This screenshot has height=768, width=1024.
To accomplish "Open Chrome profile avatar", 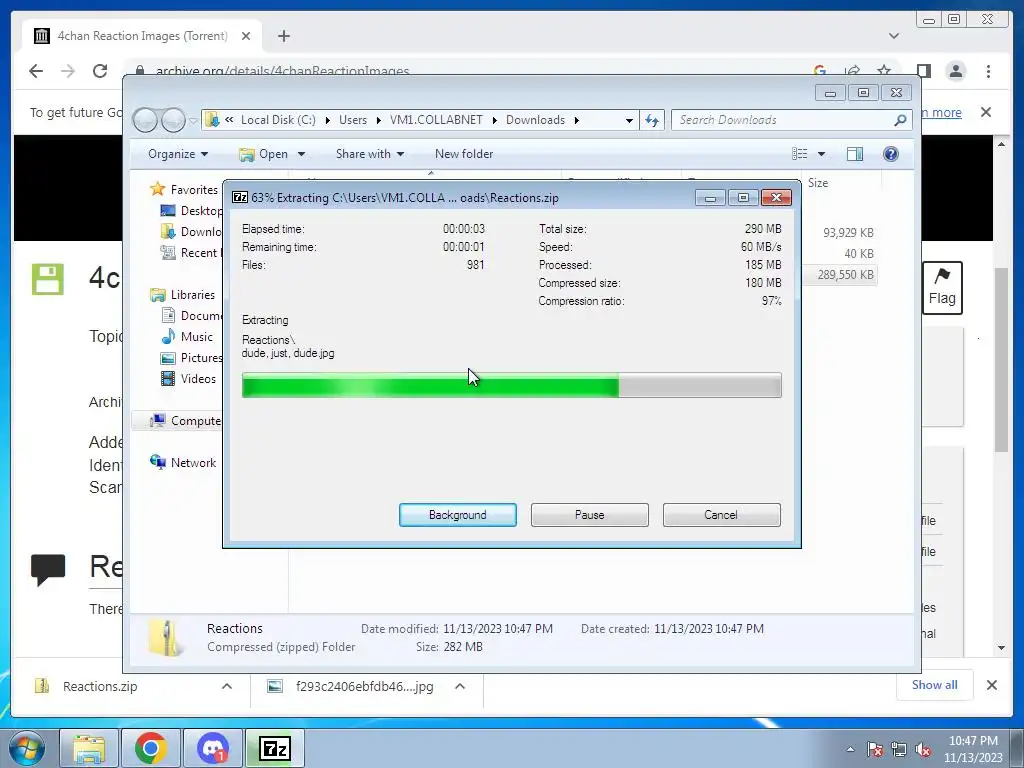I will point(955,71).
